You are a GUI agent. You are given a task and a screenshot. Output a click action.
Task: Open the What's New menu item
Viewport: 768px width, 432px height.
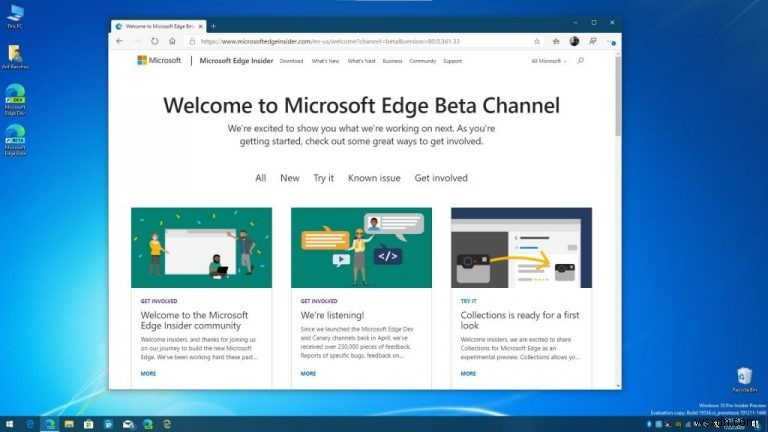coord(325,61)
